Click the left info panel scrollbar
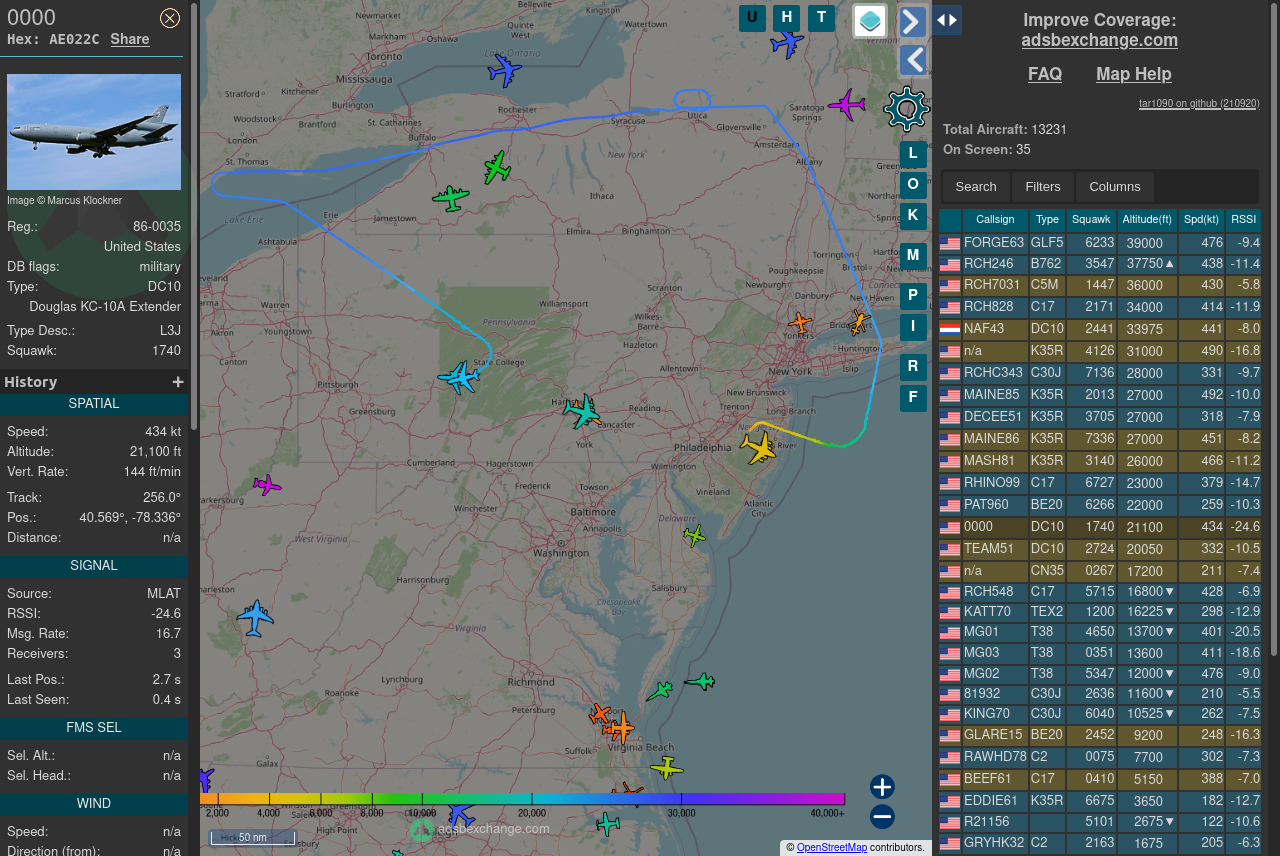 [x=194, y=217]
